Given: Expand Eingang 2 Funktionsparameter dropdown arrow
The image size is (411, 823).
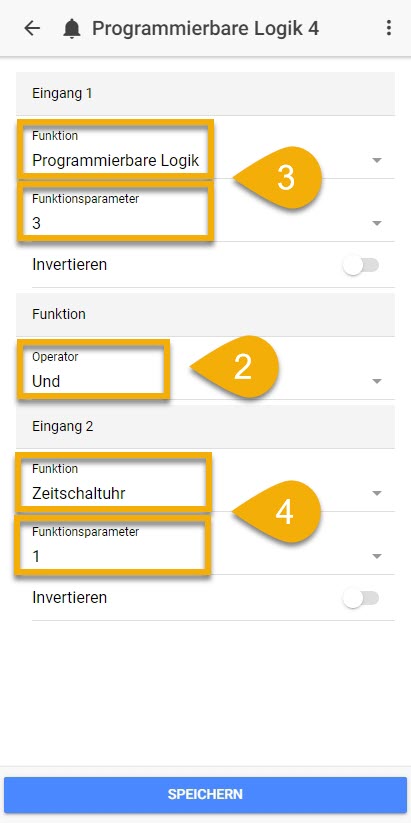Looking at the screenshot, I should (x=376, y=556).
